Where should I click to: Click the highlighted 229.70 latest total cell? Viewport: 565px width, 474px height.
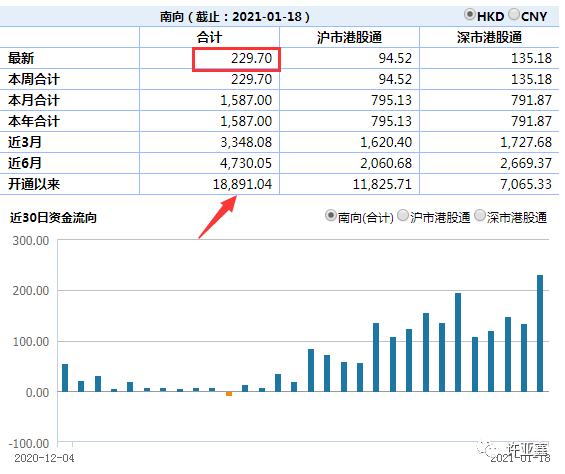coord(236,59)
